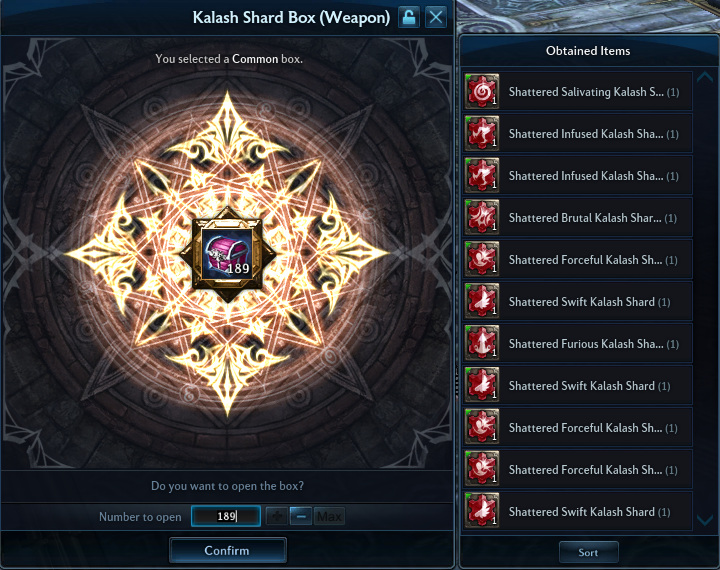Screen dimensions: 720x570
Task: Sort the obtained items list
Action: 588,552
